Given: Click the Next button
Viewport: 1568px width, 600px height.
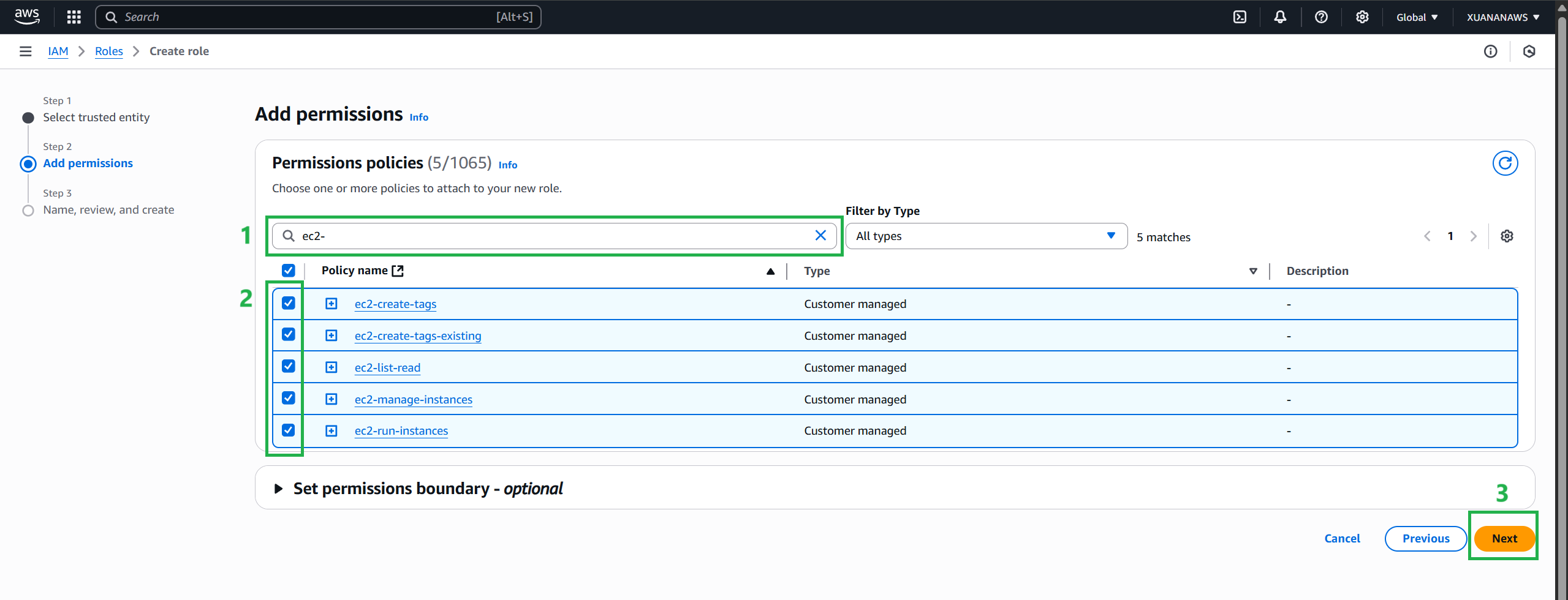Looking at the screenshot, I should coord(1504,539).
